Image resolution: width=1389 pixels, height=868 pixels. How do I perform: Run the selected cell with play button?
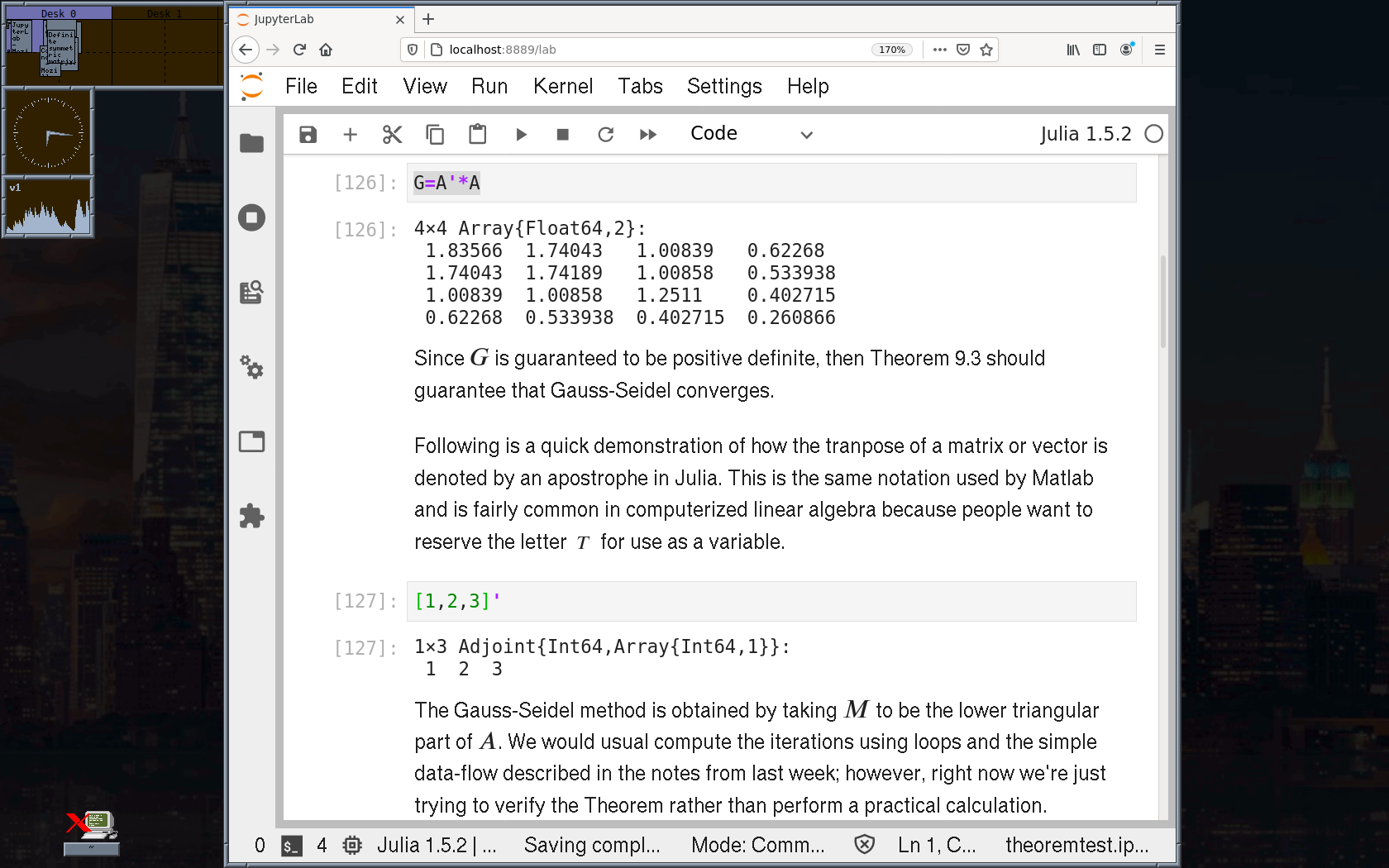[x=521, y=135]
